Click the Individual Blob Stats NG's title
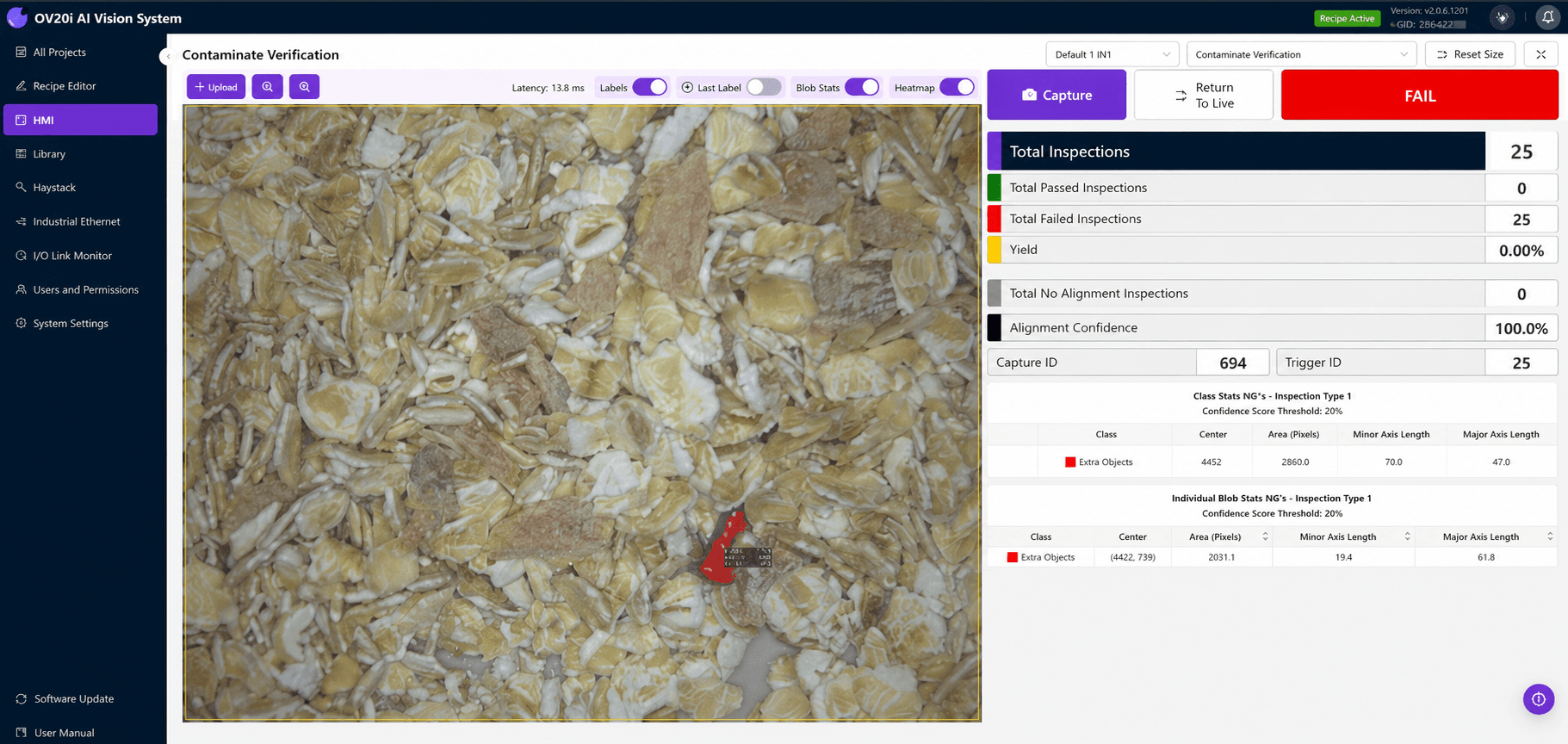This screenshot has height=744, width=1568. [x=1271, y=499]
